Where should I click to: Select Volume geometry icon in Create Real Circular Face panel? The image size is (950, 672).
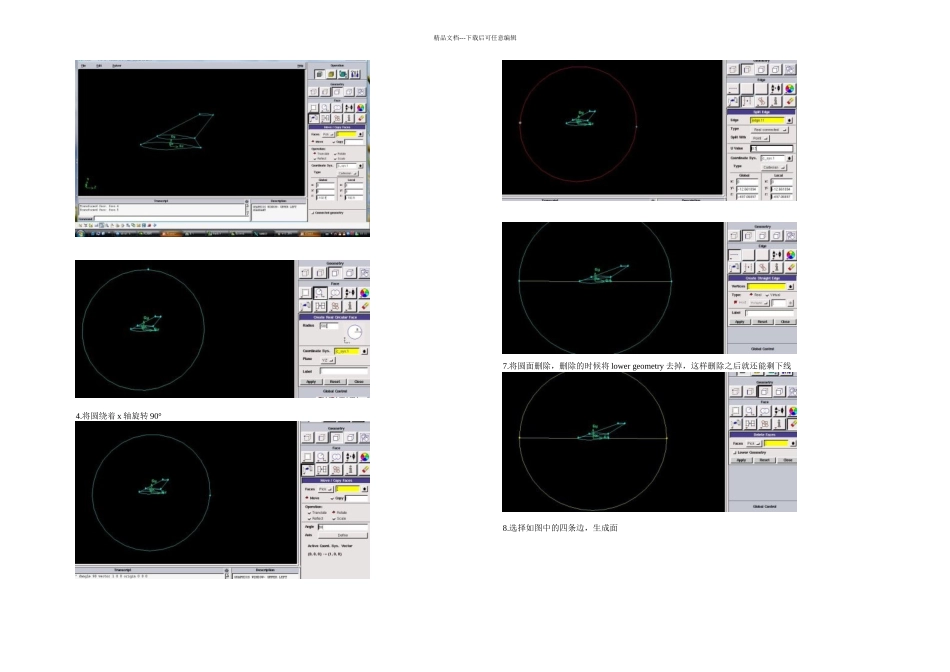pyautogui.click(x=350, y=273)
